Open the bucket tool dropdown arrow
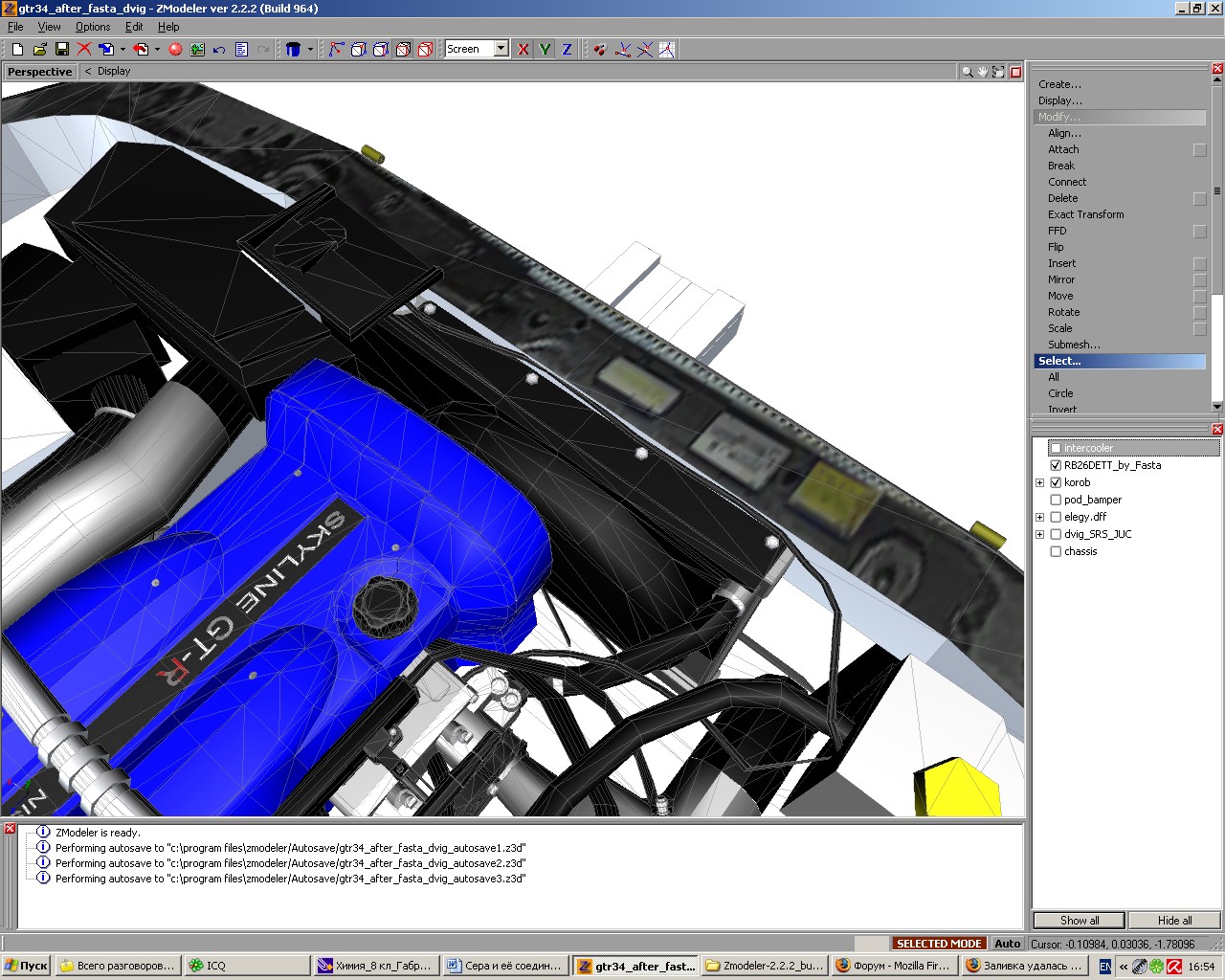 pyautogui.click(x=310, y=49)
